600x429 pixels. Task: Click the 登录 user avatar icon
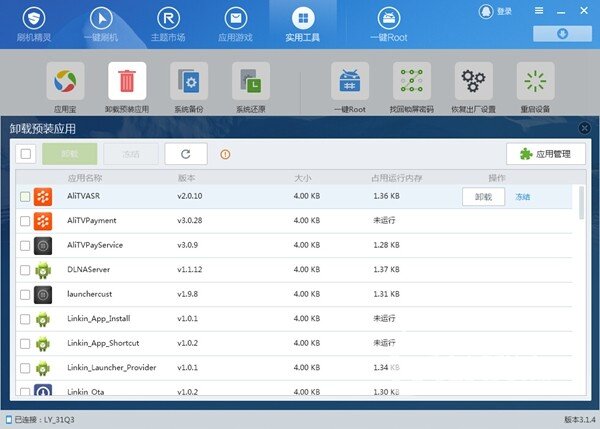click(x=486, y=11)
